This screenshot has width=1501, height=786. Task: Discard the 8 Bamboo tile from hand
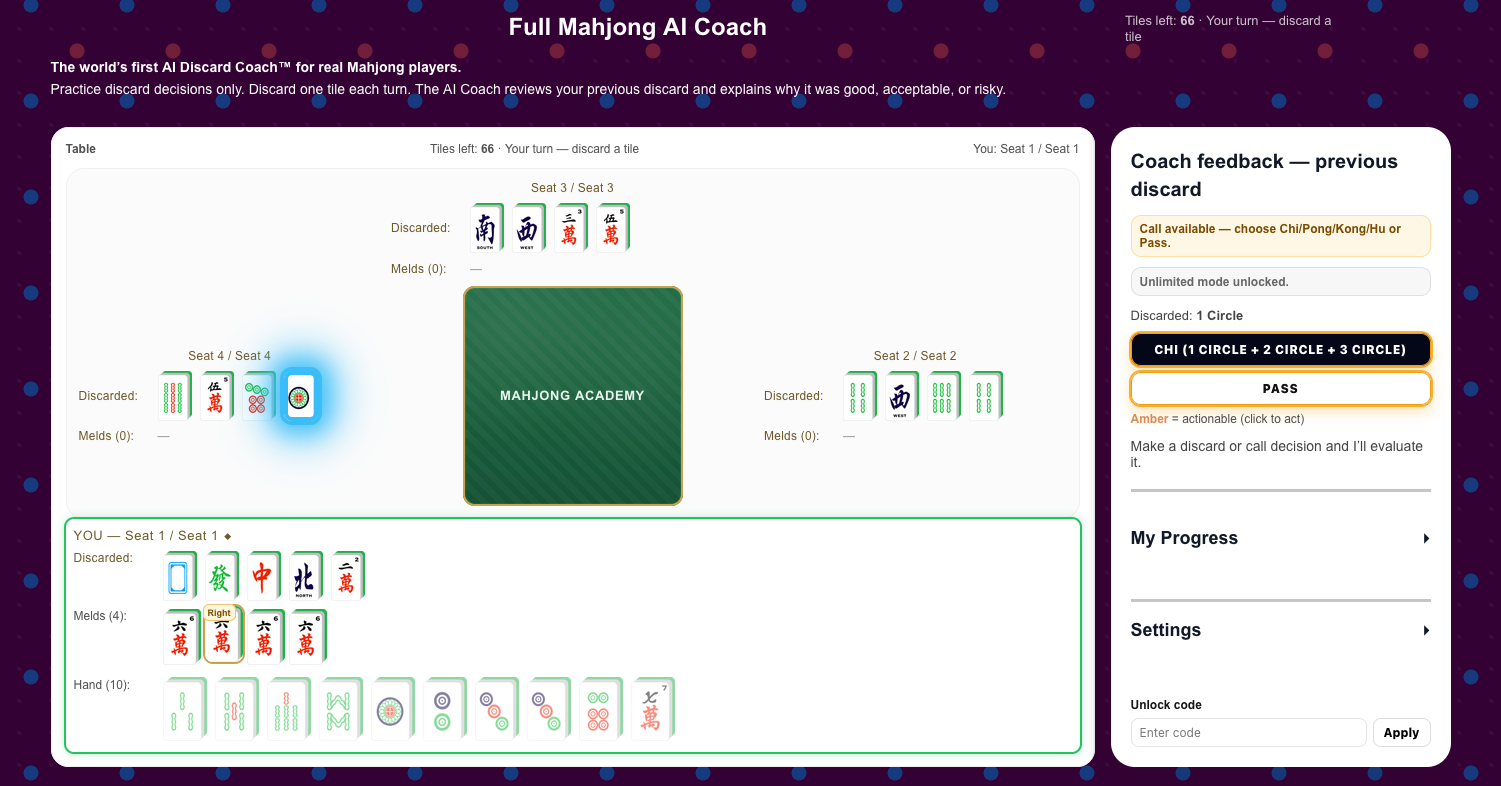[x=340, y=709]
